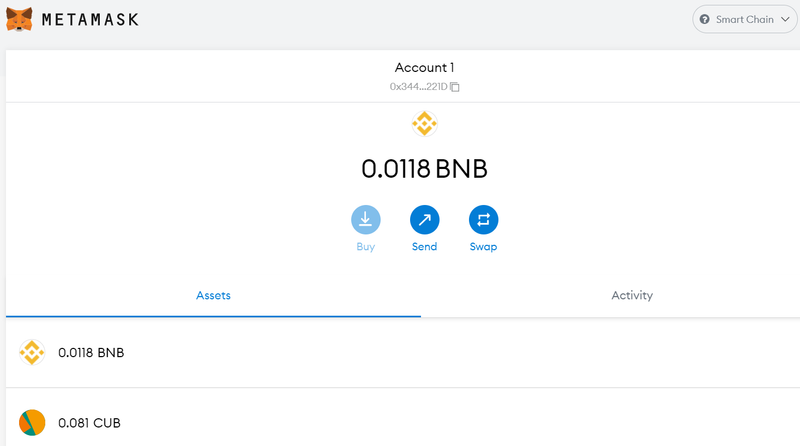Select the Assets tab
The height and width of the screenshot is (446, 800).
(213, 295)
